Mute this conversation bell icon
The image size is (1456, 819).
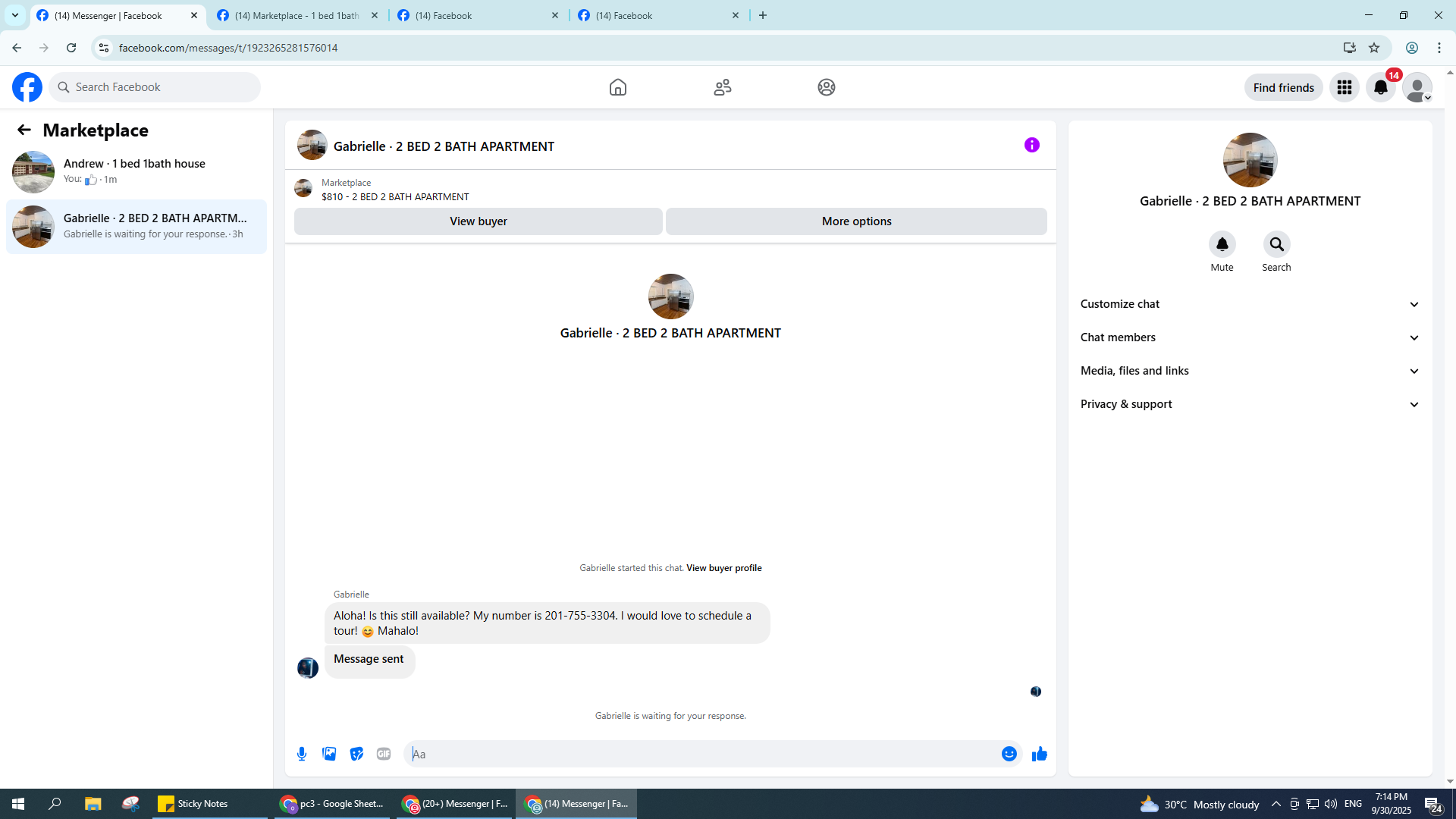(1222, 244)
